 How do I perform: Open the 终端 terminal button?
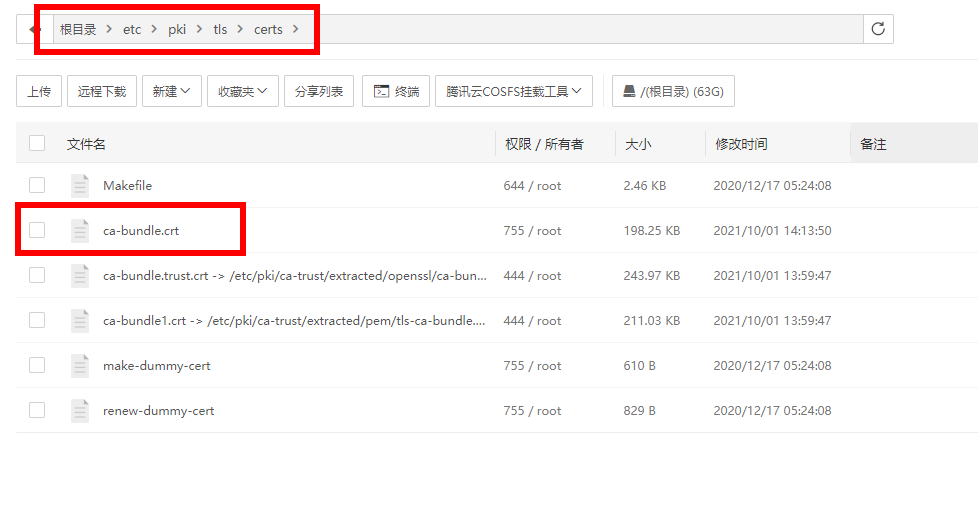click(396, 91)
